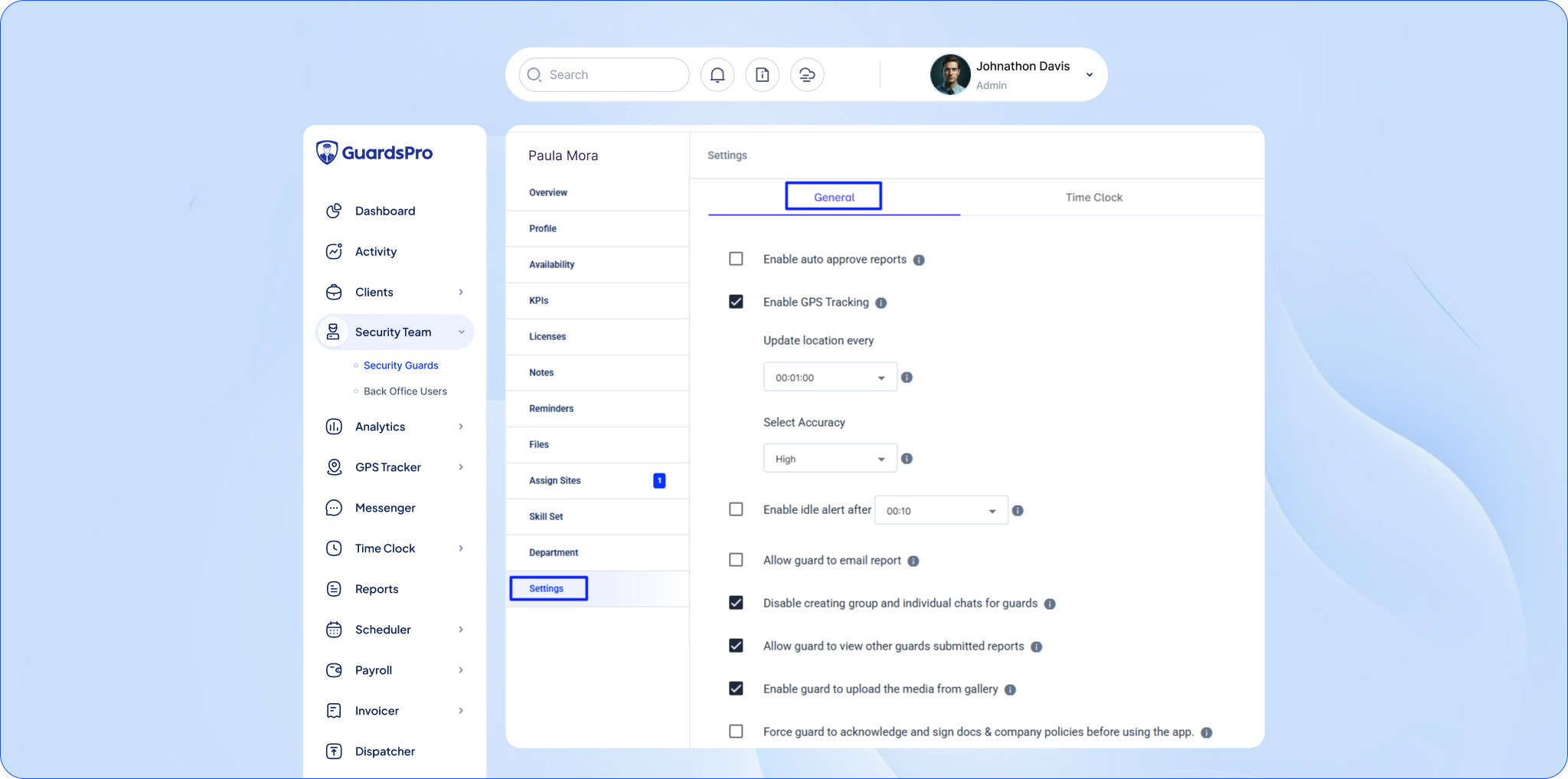Click the Invoicer receipt icon
1568x779 pixels.
(334, 711)
